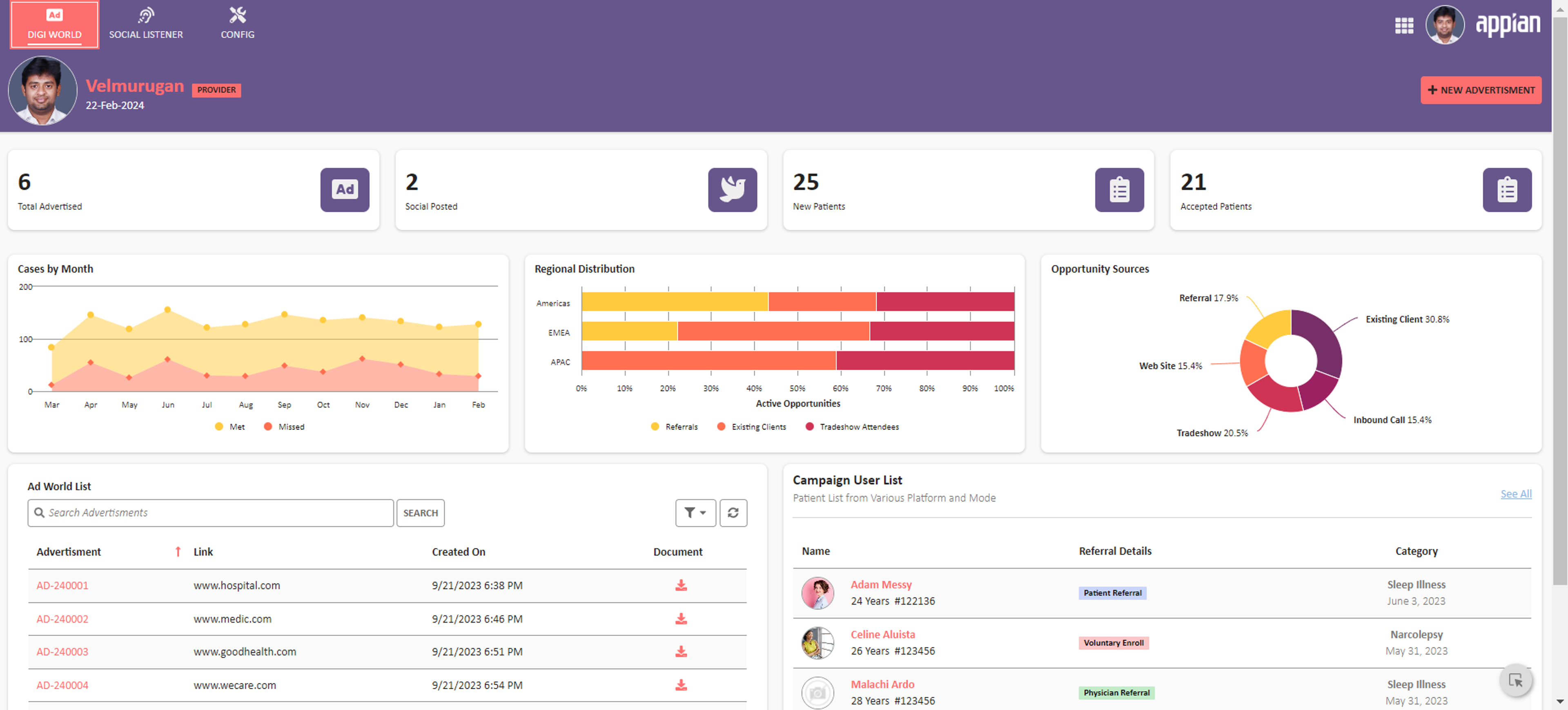Sort by Advertisment column
Viewport: 1568px width, 710px height.
(x=69, y=552)
